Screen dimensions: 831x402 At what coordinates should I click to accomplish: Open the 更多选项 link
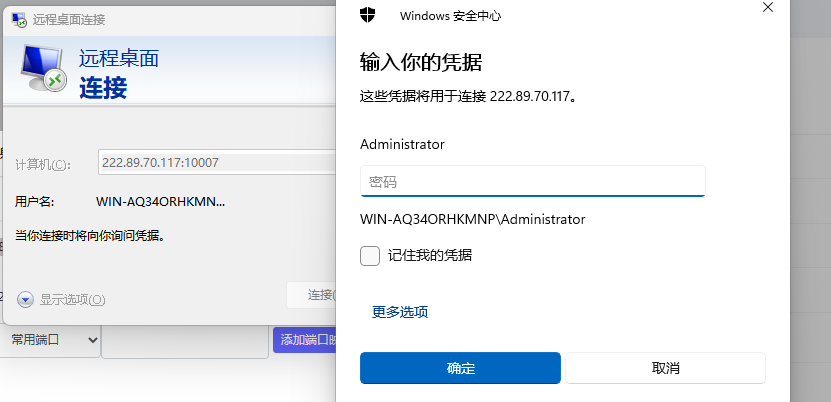(x=400, y=312)
